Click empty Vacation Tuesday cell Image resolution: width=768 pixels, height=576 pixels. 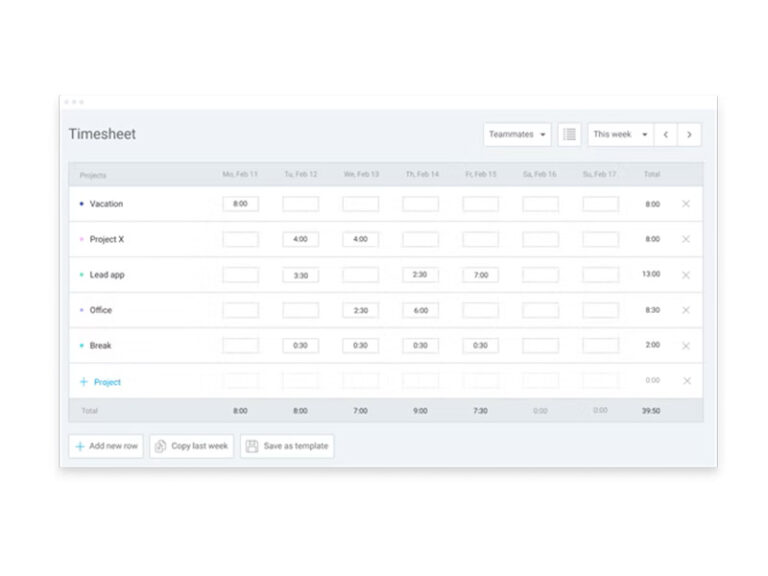[300, 204]
